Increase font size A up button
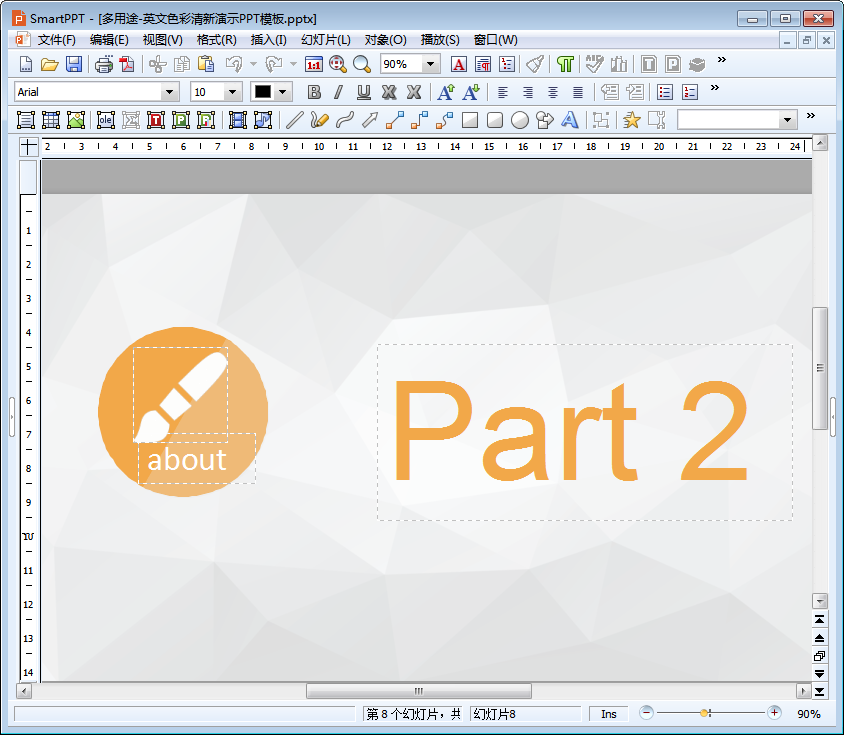 coord(446,92)
